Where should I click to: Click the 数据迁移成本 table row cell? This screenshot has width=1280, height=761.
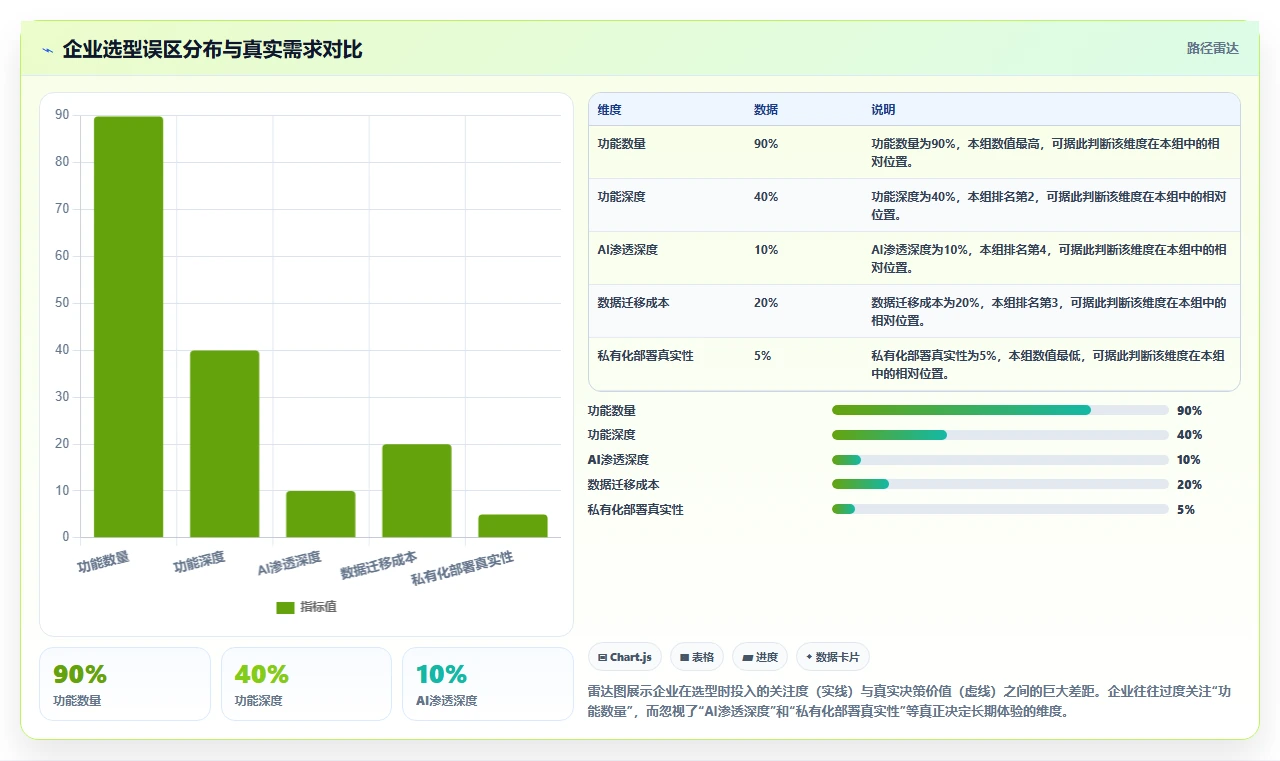[x=633, y=302]
